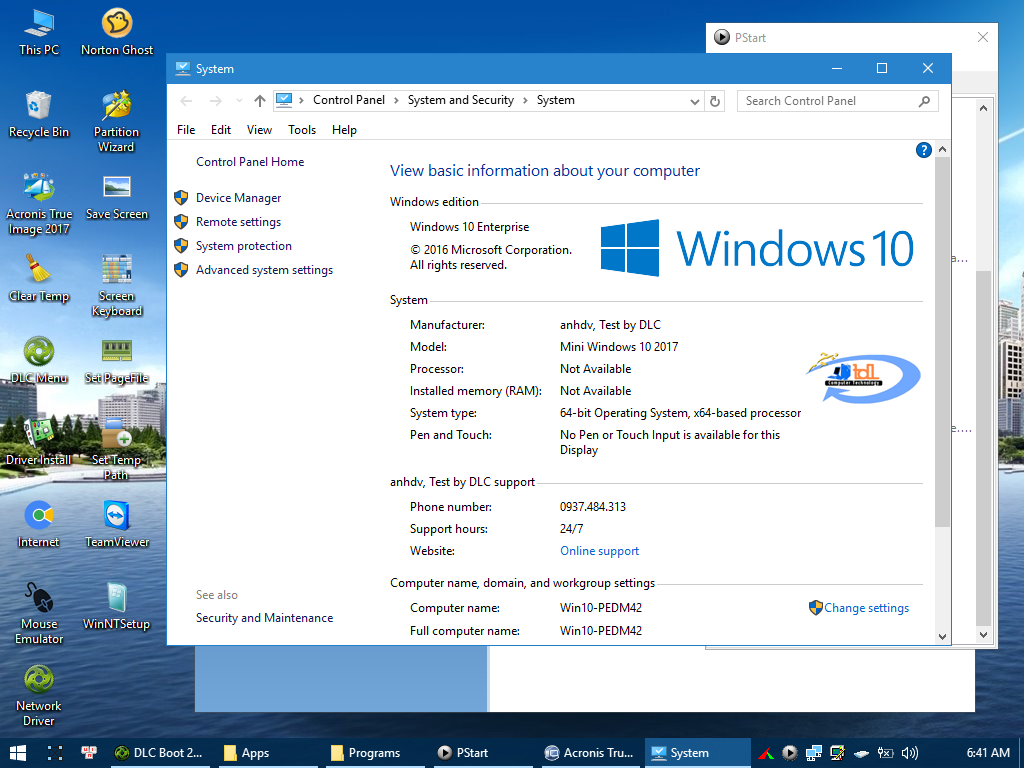Viewport: 1024px width, 768px height.
Task: Open System protection link
Action: [x=244, y=246]
